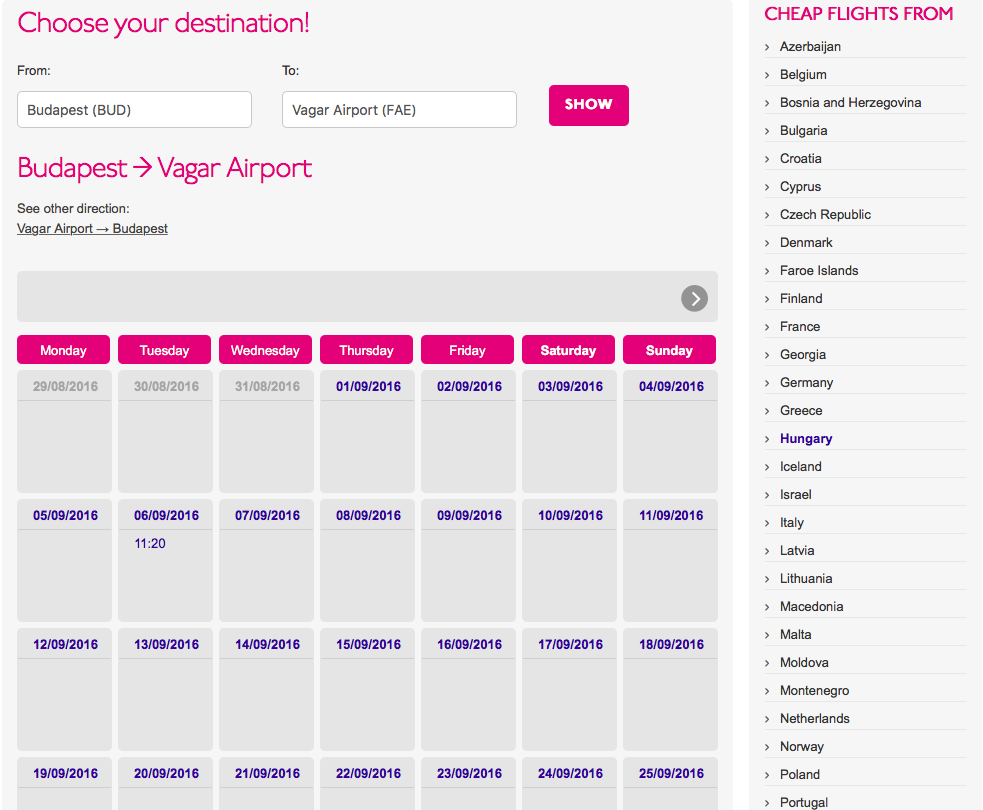This screenshot has width=983, height=810.
Task: Select Finland from country list
Action: pos(801,298)
